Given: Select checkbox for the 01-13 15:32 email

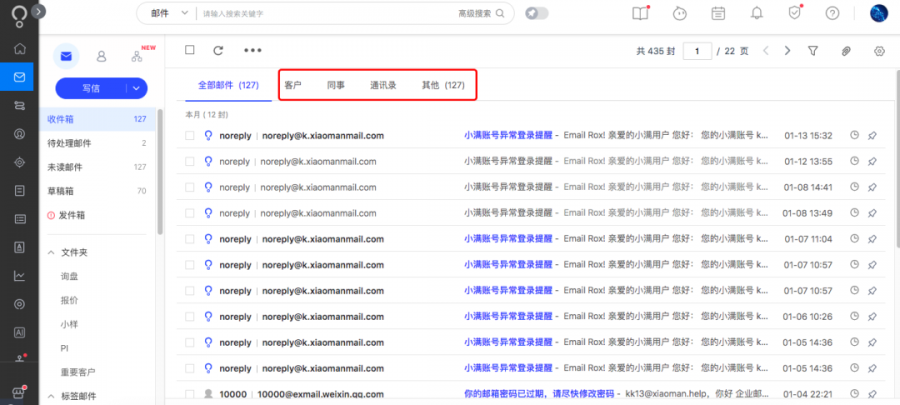Looking at the screenshot, I should tap(190, 135).
